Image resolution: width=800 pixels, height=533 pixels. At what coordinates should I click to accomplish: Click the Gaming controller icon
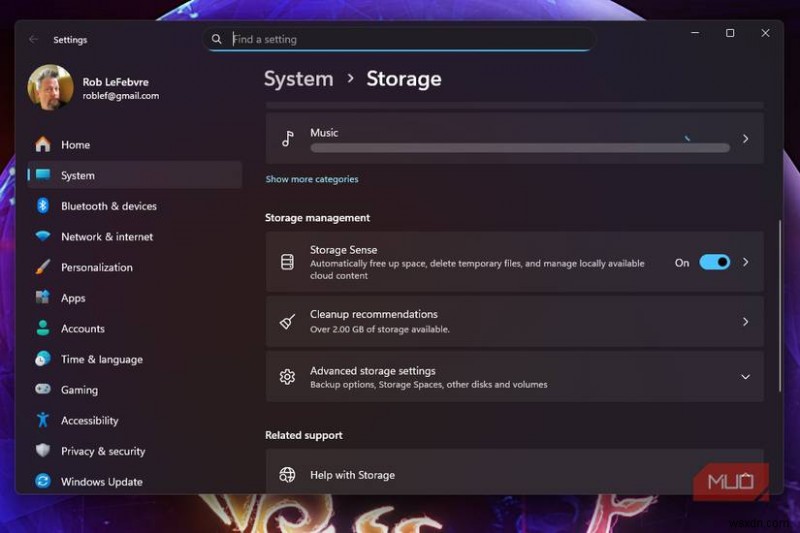tap(43, 389)
